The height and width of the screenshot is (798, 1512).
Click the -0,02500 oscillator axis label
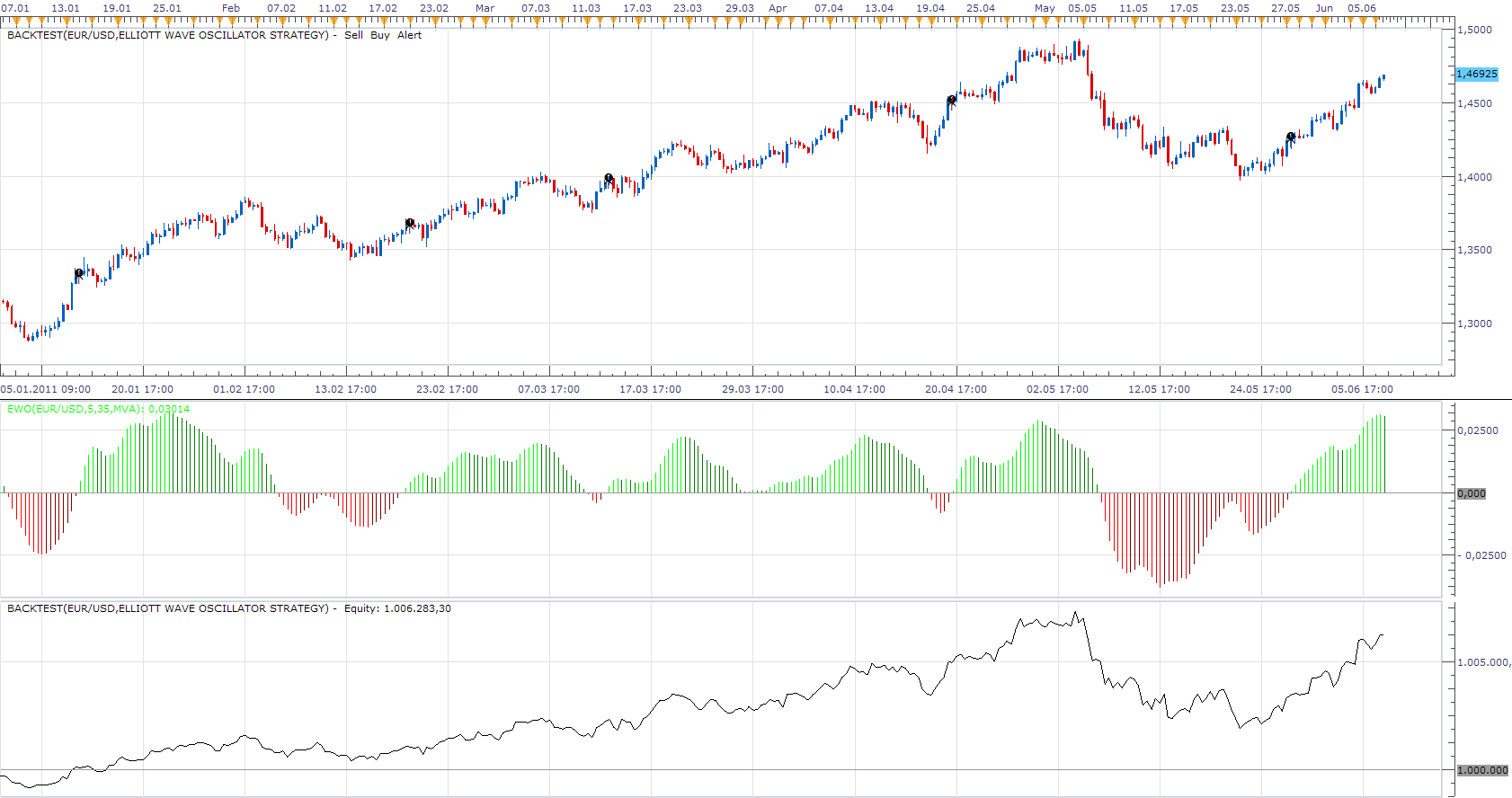1481,555
